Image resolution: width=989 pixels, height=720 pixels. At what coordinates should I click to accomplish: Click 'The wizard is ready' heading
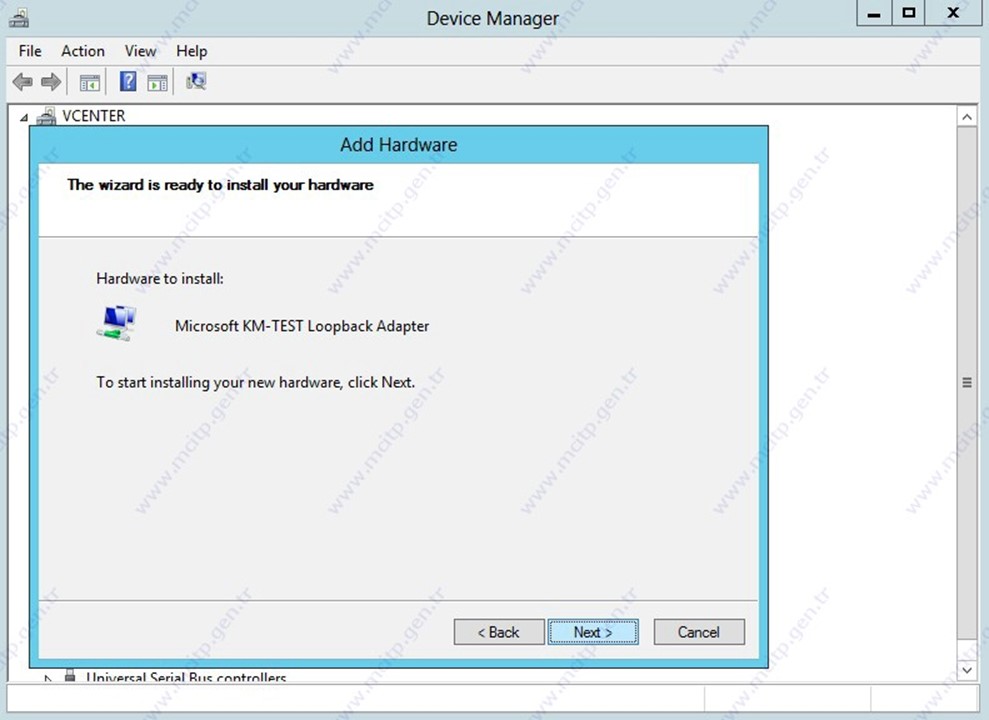click(x=220, y=185)
